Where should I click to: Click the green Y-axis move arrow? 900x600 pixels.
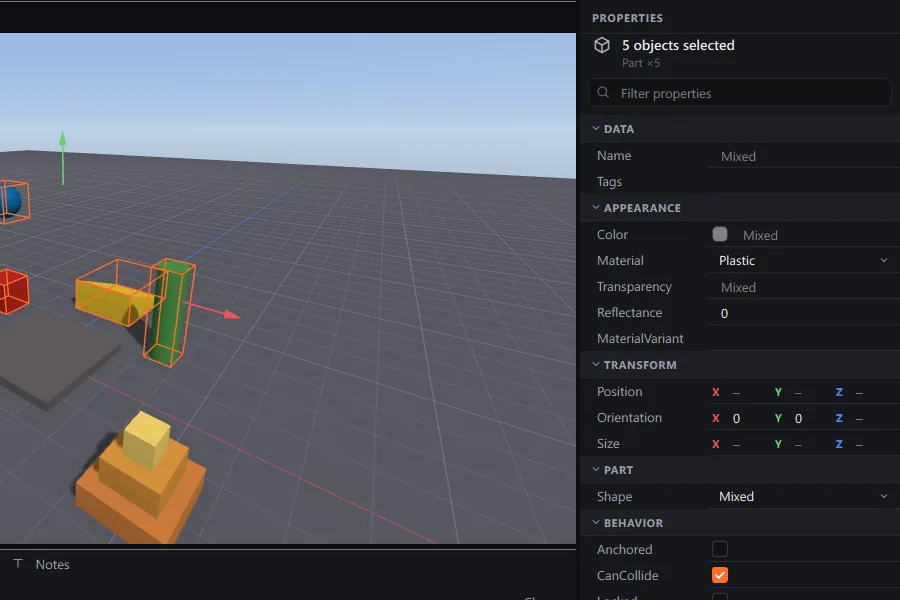(63, 157)
